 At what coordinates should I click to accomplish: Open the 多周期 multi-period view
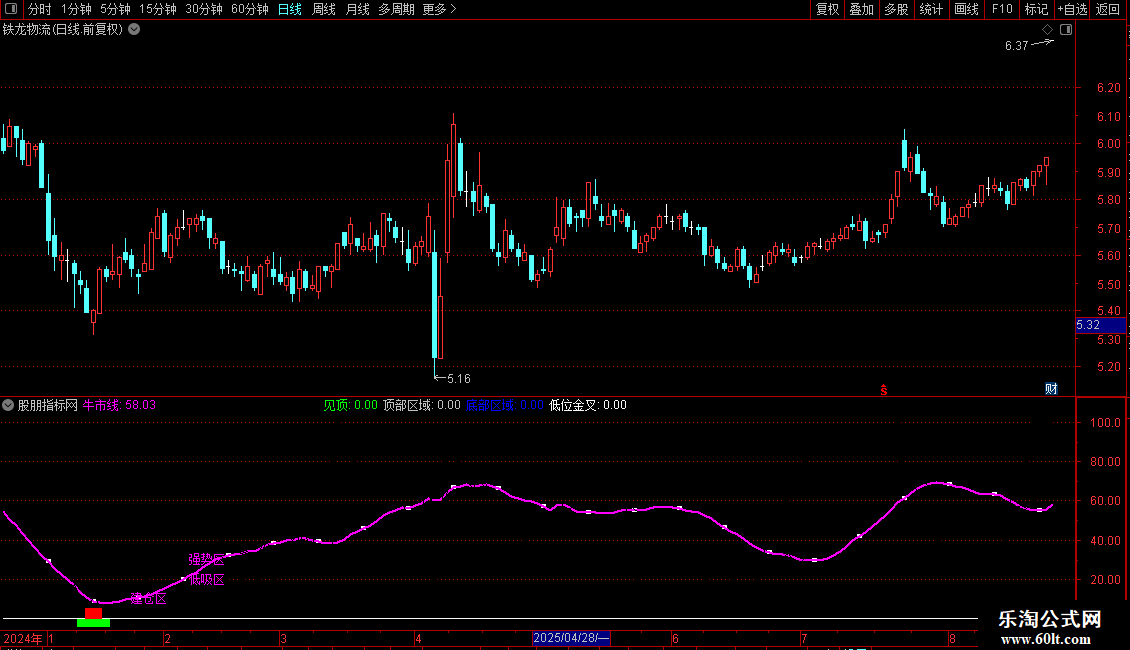pyautogui.click(x=396, y=9)
